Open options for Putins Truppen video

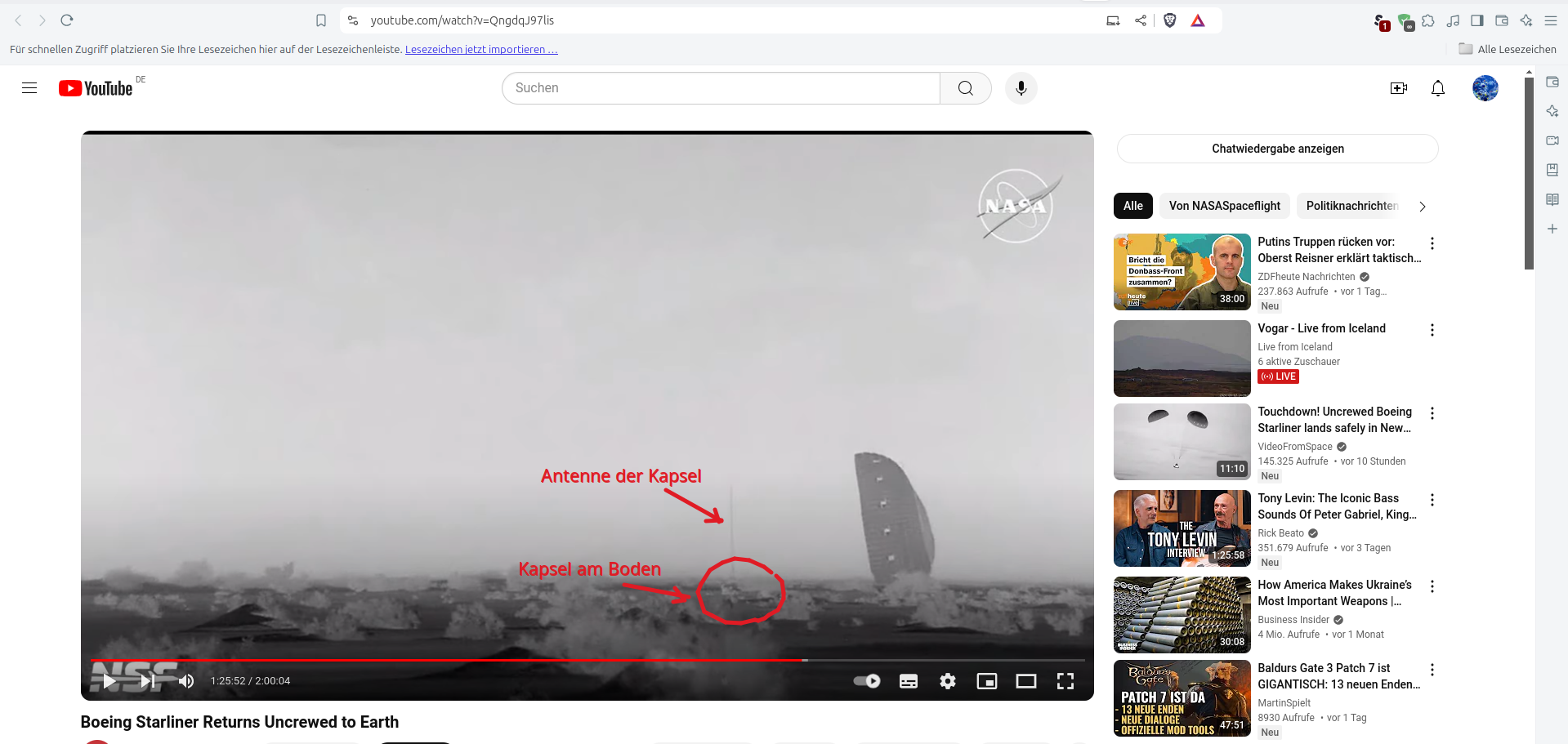1432,243
